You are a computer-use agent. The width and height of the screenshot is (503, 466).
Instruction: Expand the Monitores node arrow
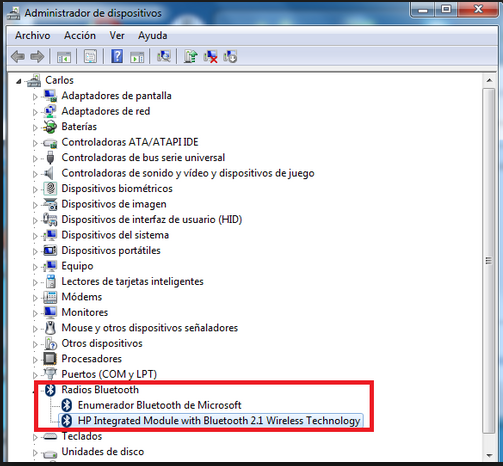35,313
